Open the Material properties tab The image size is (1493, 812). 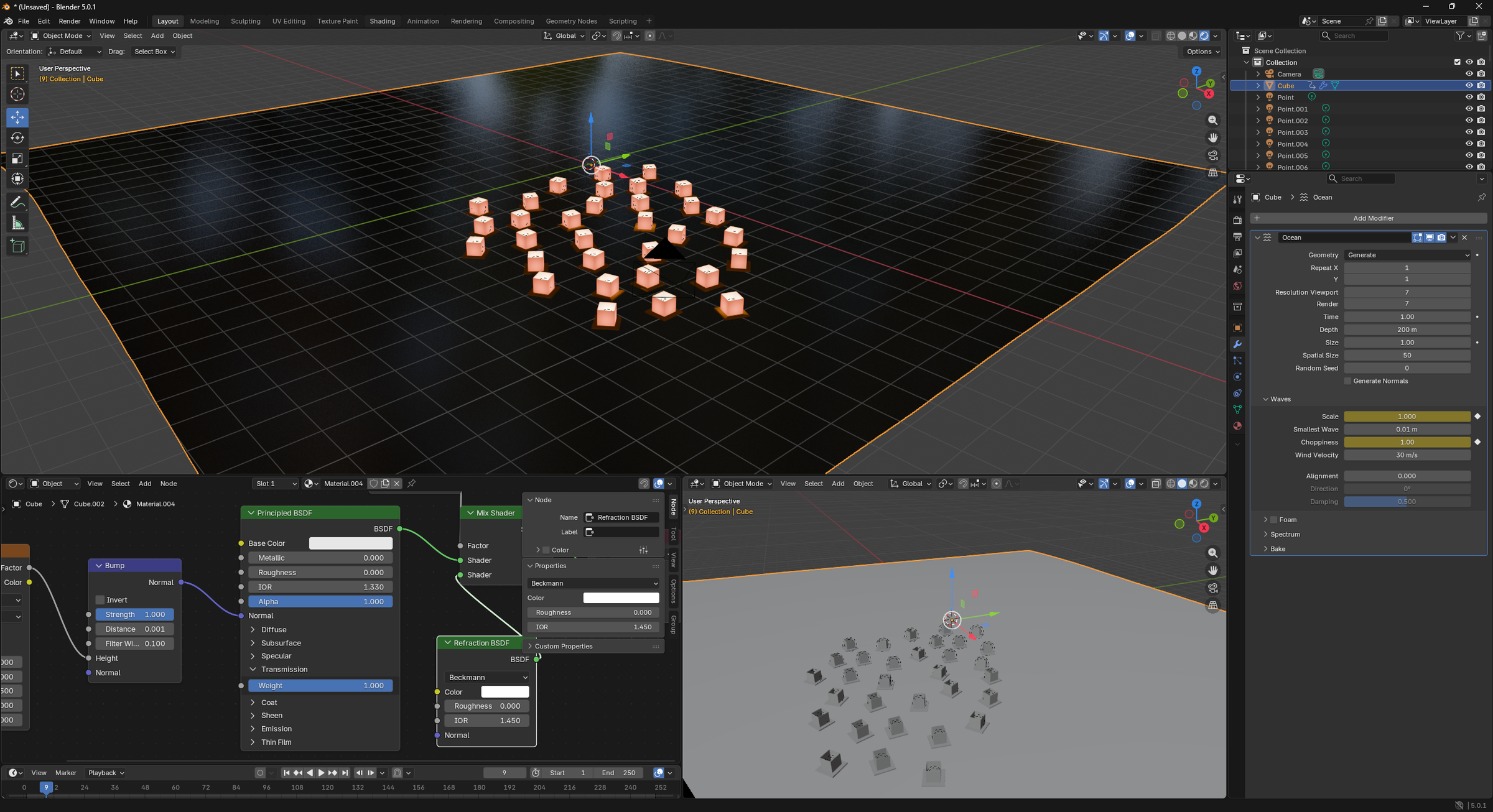[x=1237, y=426]
